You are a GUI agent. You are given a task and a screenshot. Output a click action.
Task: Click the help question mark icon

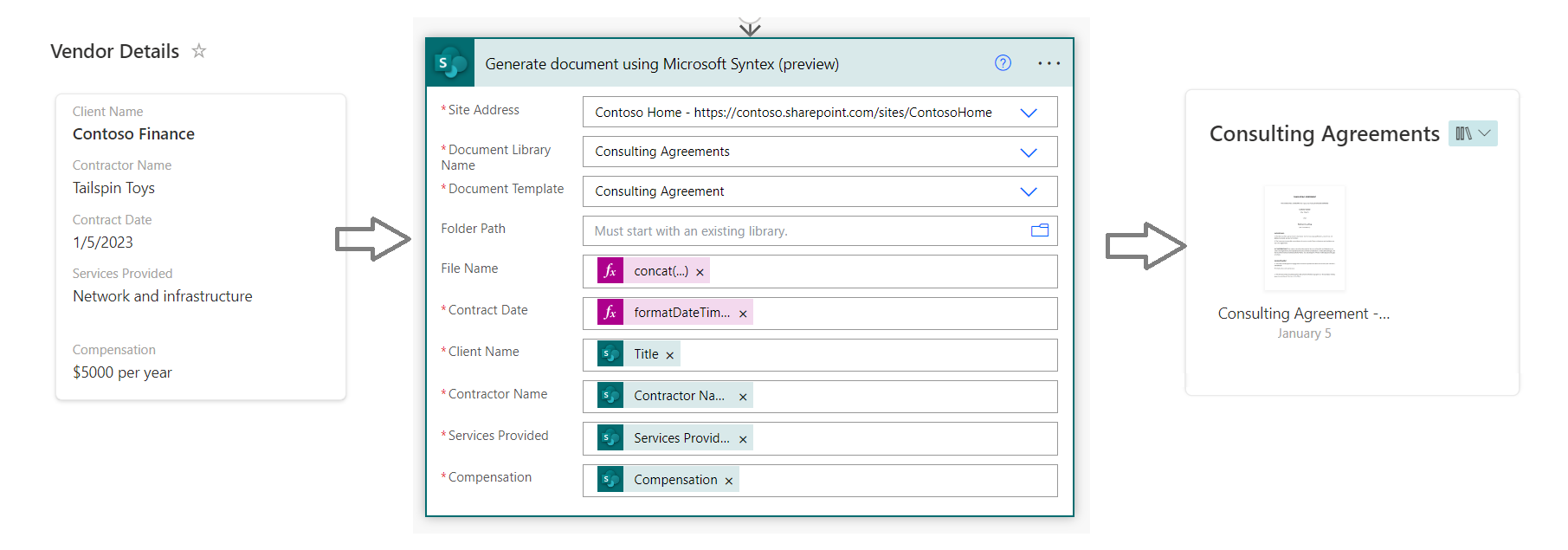(1003, 63)
